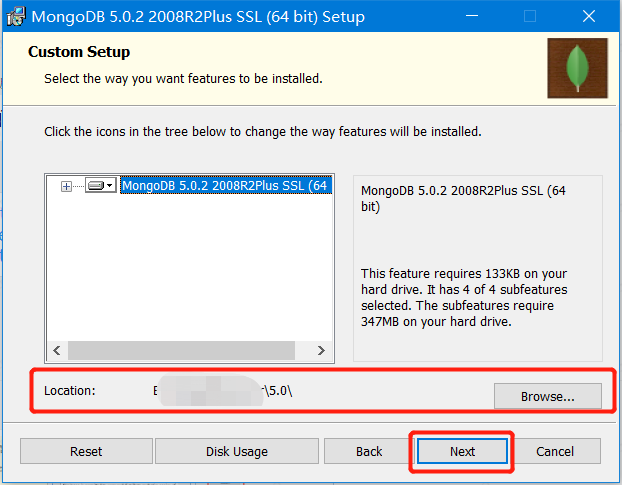Click the MongoDB leaf logo image
The width and height of the screenshot is (622, 485).
[577, 68]
